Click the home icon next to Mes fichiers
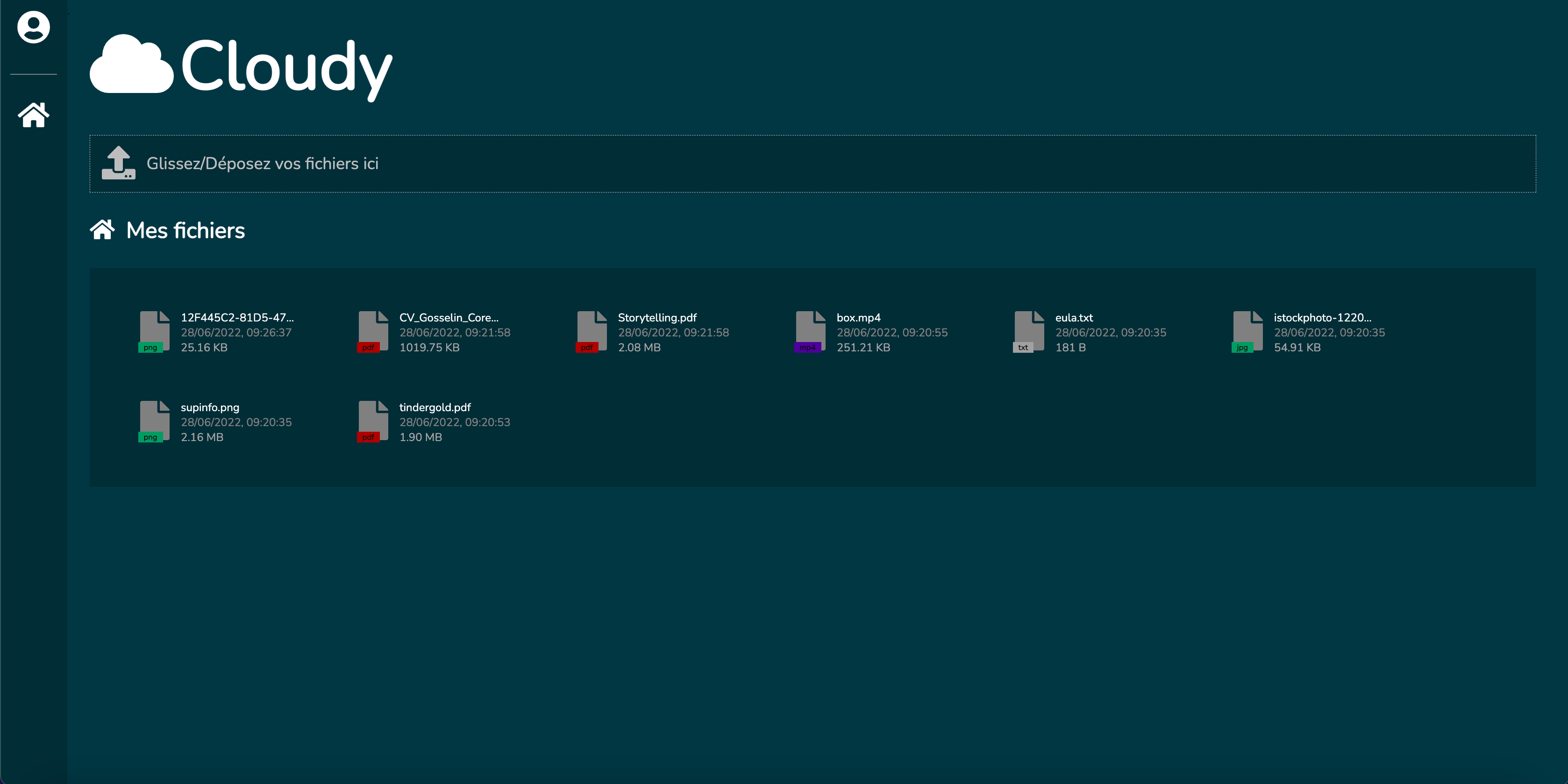1568x784 pixels. click(x=103, y=229)
